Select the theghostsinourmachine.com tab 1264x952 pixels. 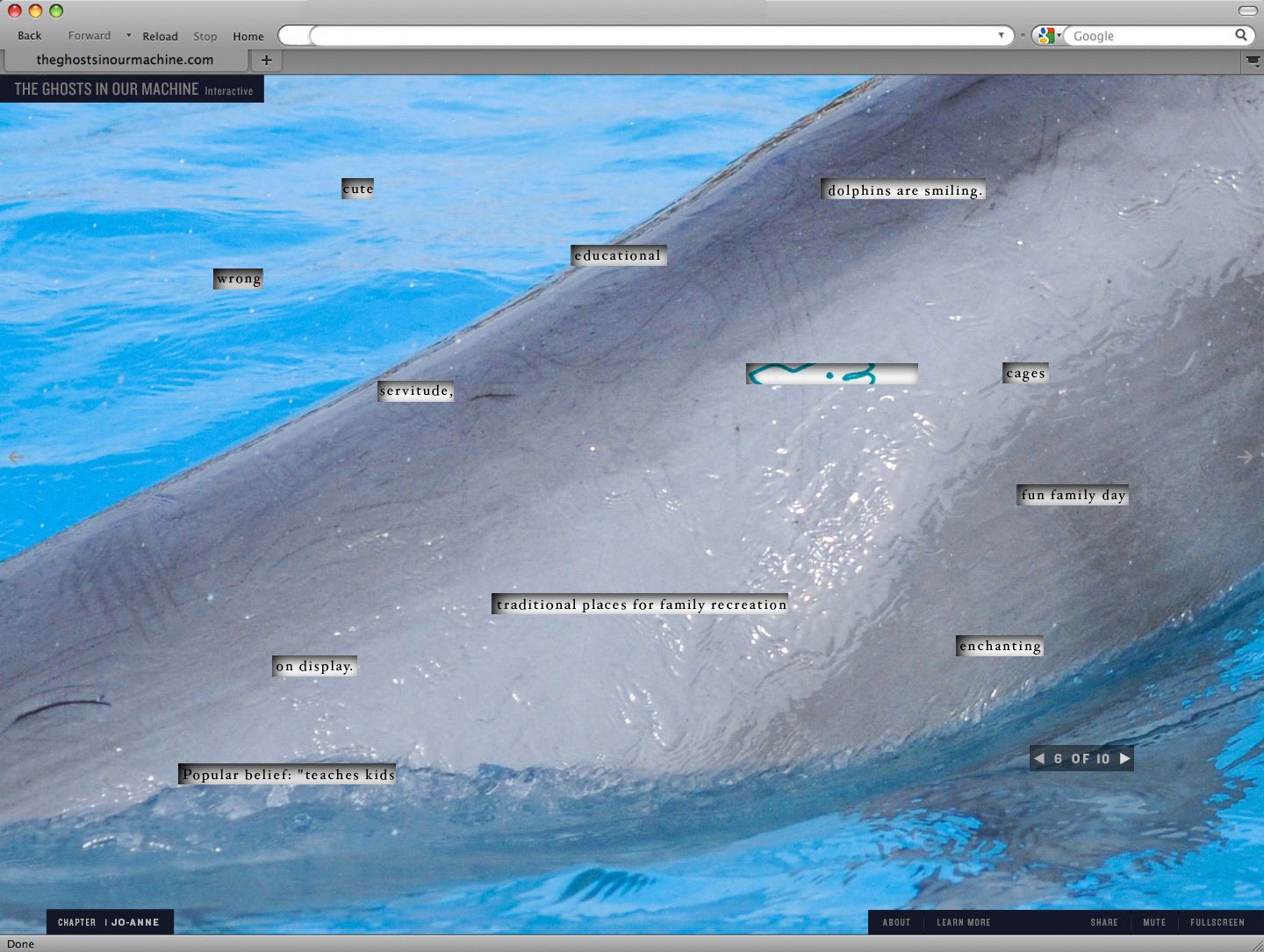pyautogui.click(x=125, y=60)
